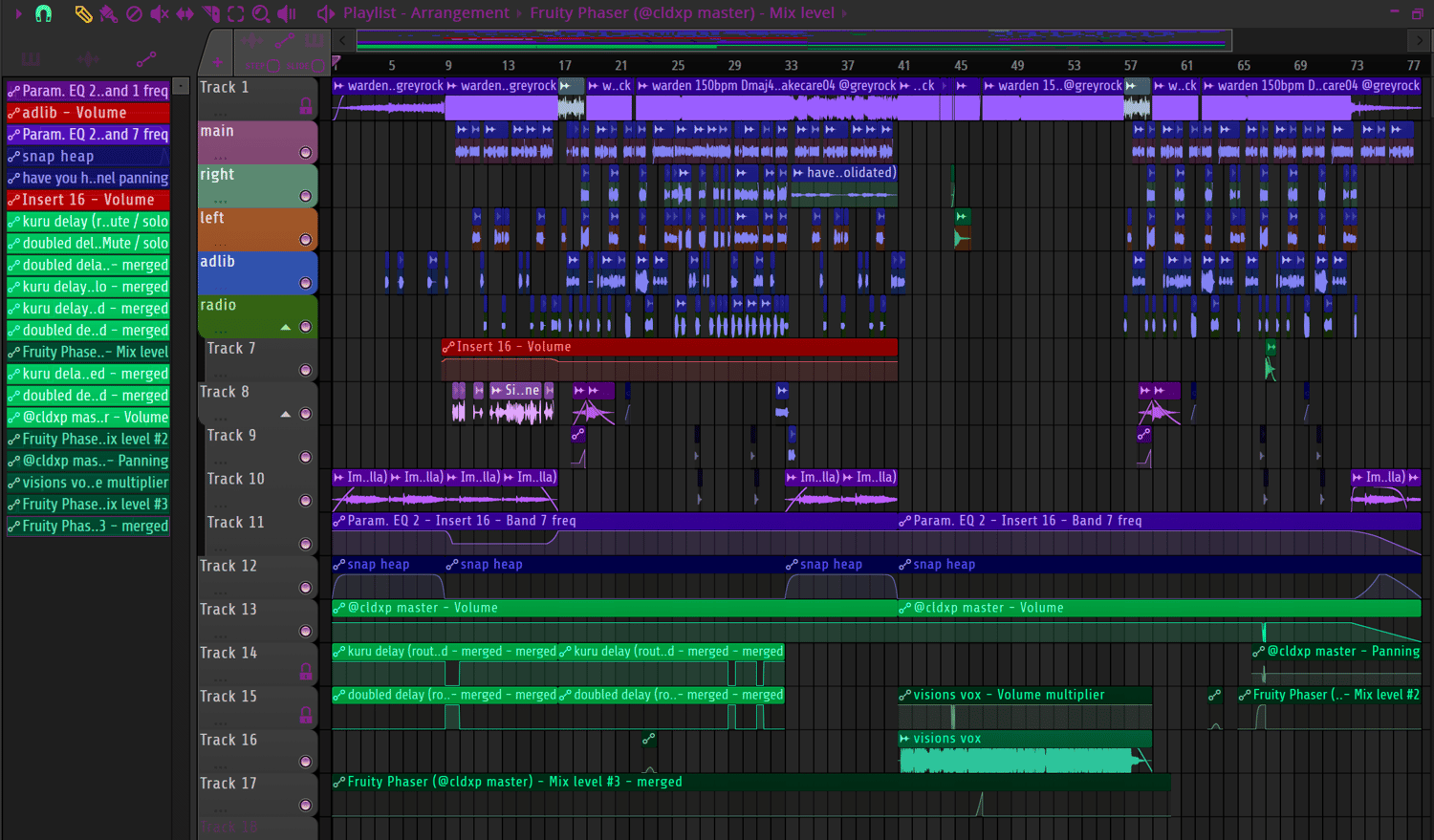Click the speaker icon beside Playlist title
1434x840 pixels.
coord(326,13)
